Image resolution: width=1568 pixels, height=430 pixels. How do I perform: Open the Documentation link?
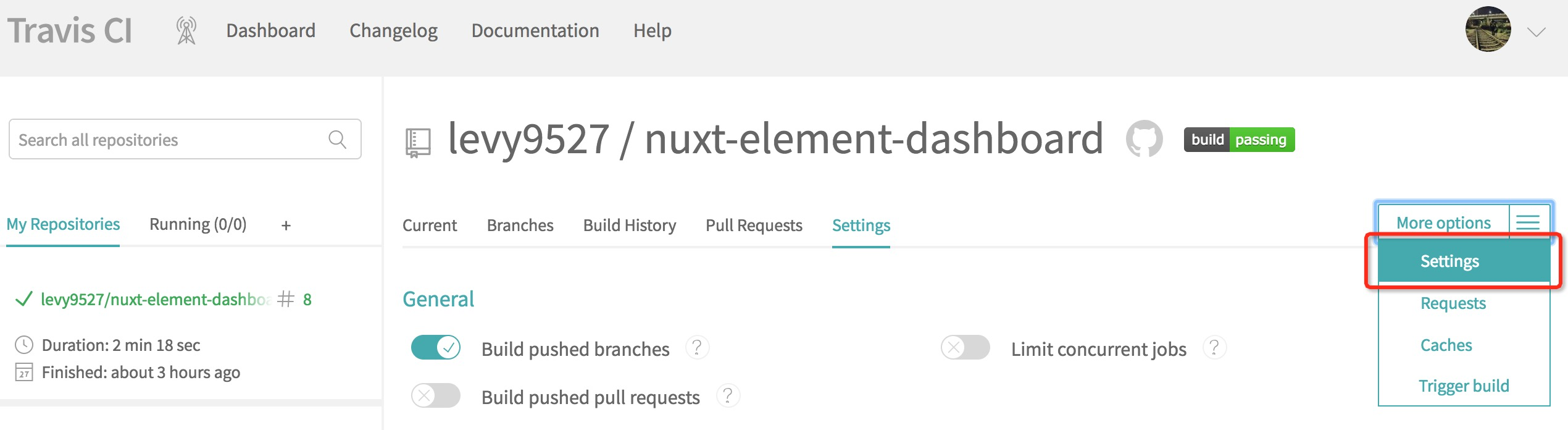(535, 30)
